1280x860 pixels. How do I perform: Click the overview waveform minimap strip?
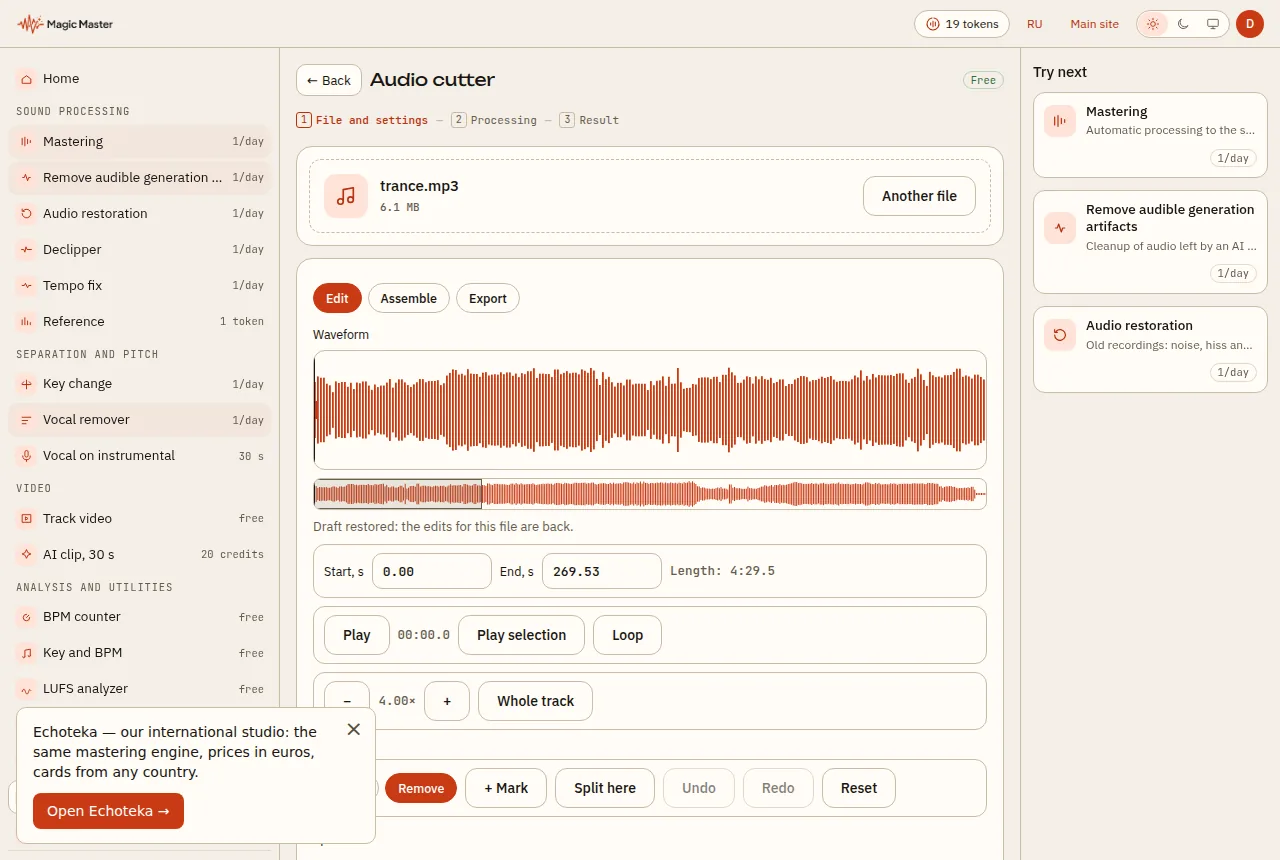[650, 494]
